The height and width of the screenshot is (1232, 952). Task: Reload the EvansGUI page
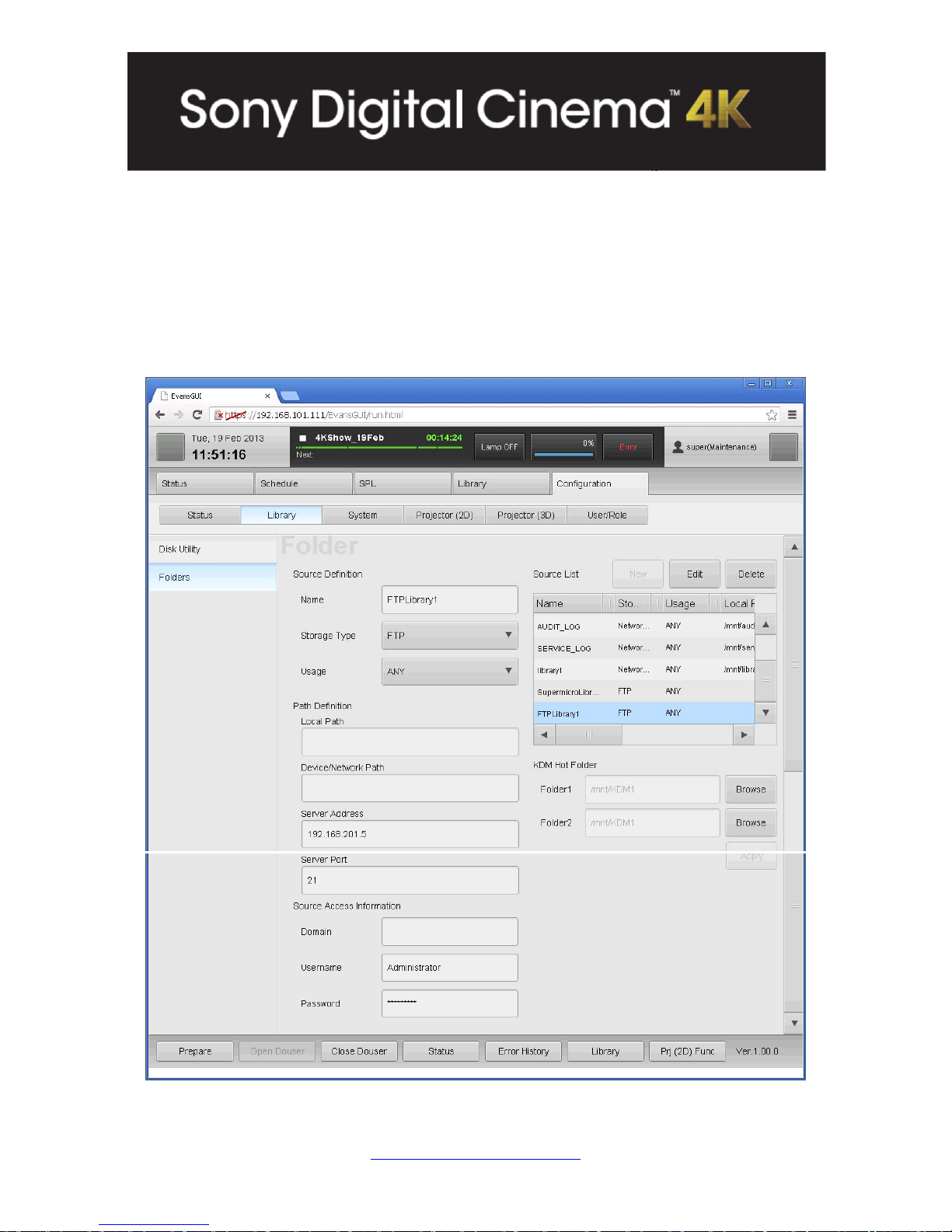tap(197, 415)
